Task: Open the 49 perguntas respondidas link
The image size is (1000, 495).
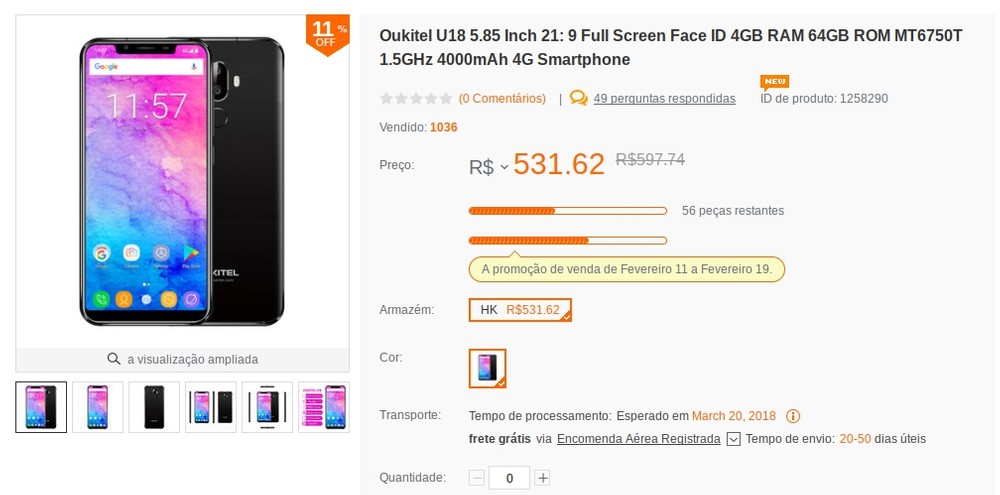Action: click(665, 99)
